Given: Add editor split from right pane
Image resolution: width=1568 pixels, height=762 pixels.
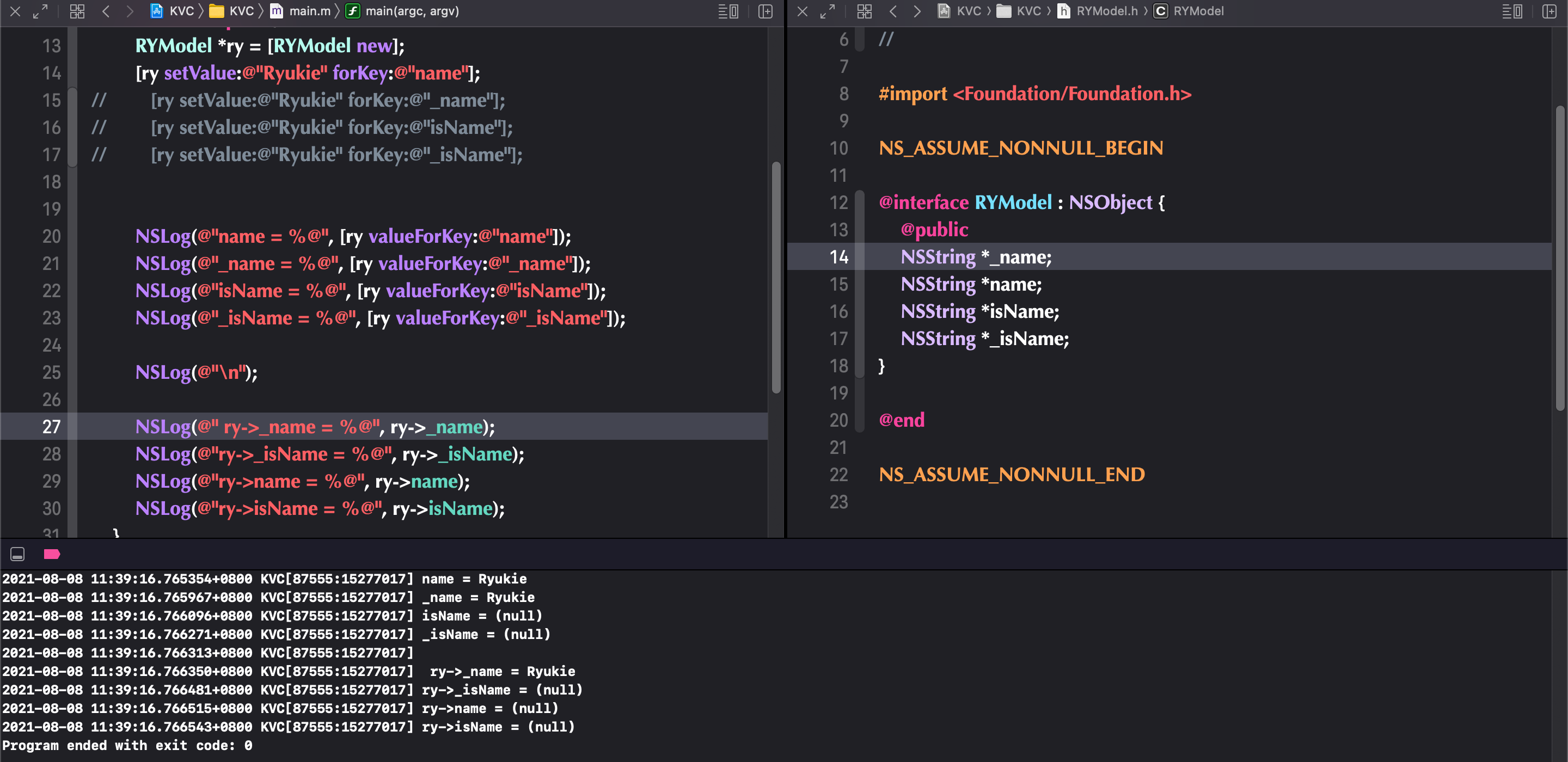Looking at the screenshot, I should click(x=1549, y=11).
